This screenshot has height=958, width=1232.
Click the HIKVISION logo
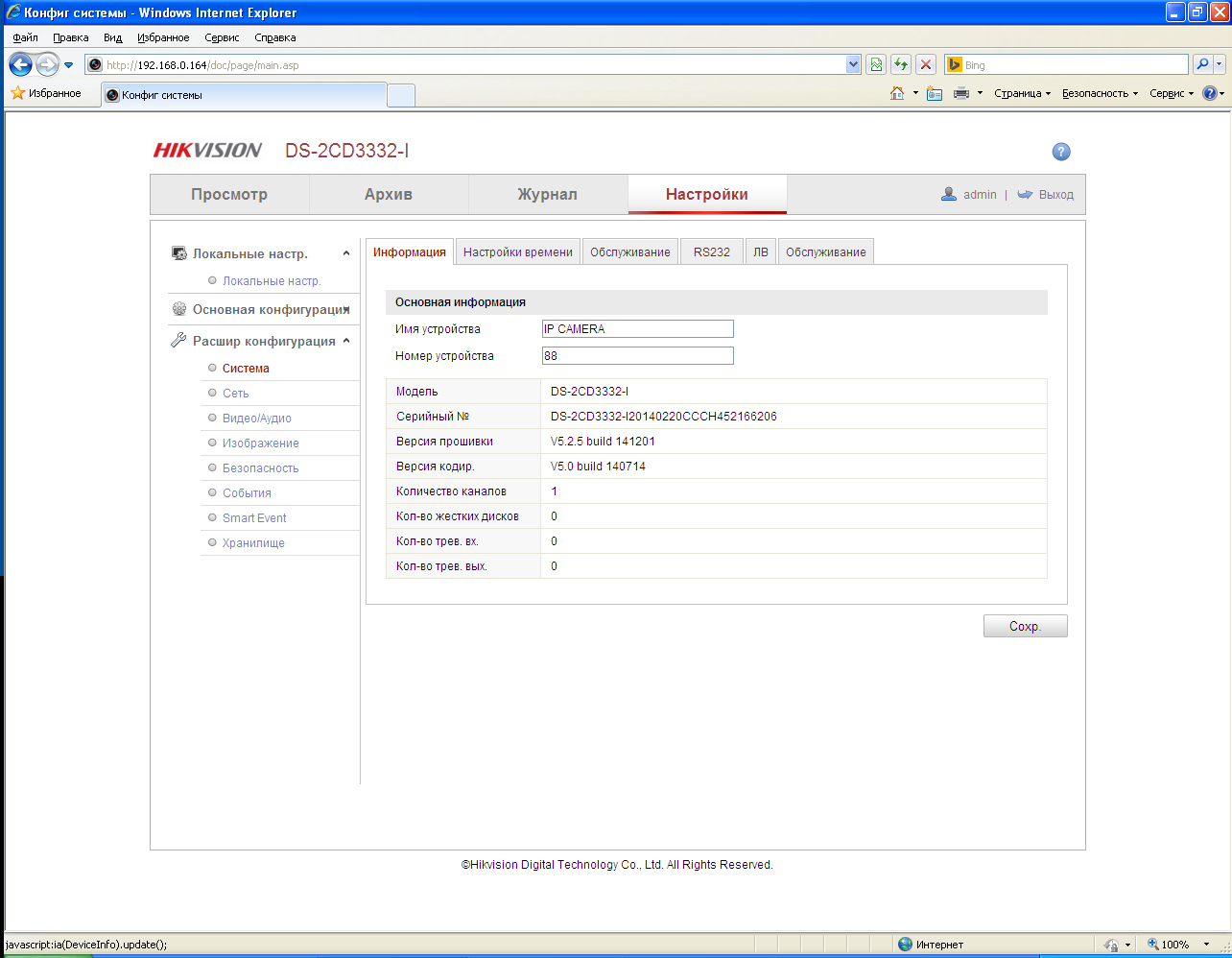208,151
